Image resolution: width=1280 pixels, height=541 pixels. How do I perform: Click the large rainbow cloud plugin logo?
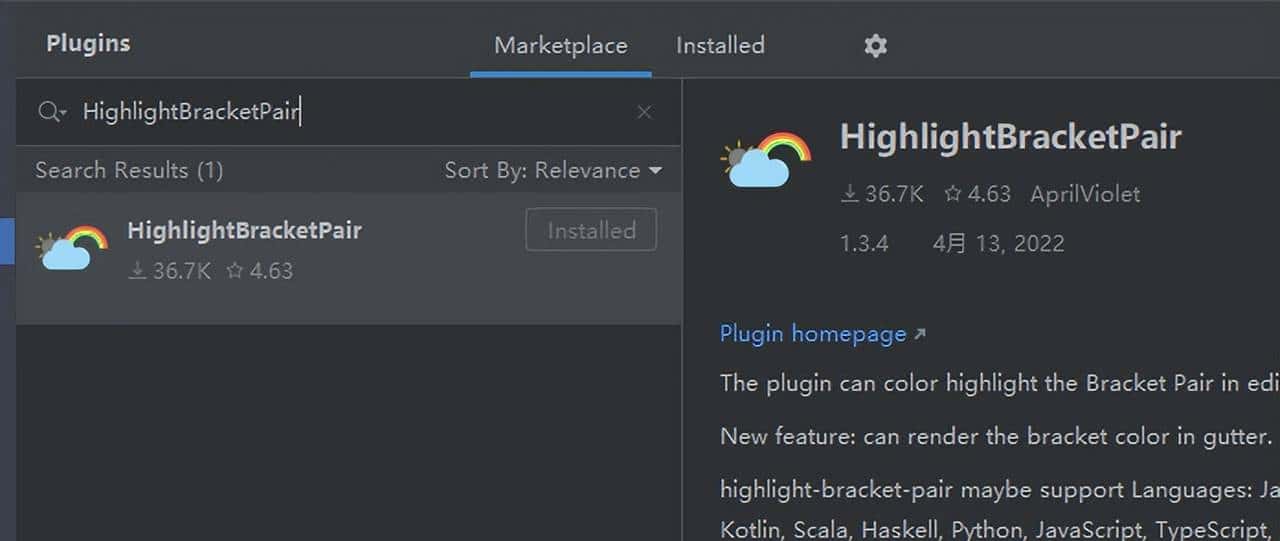(x=765, y=160)
